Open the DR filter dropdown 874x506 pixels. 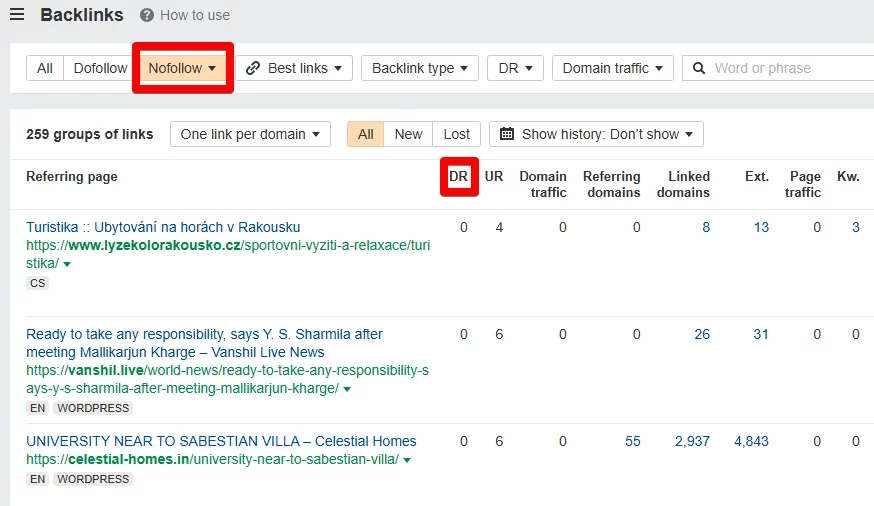tap(515, 68)
